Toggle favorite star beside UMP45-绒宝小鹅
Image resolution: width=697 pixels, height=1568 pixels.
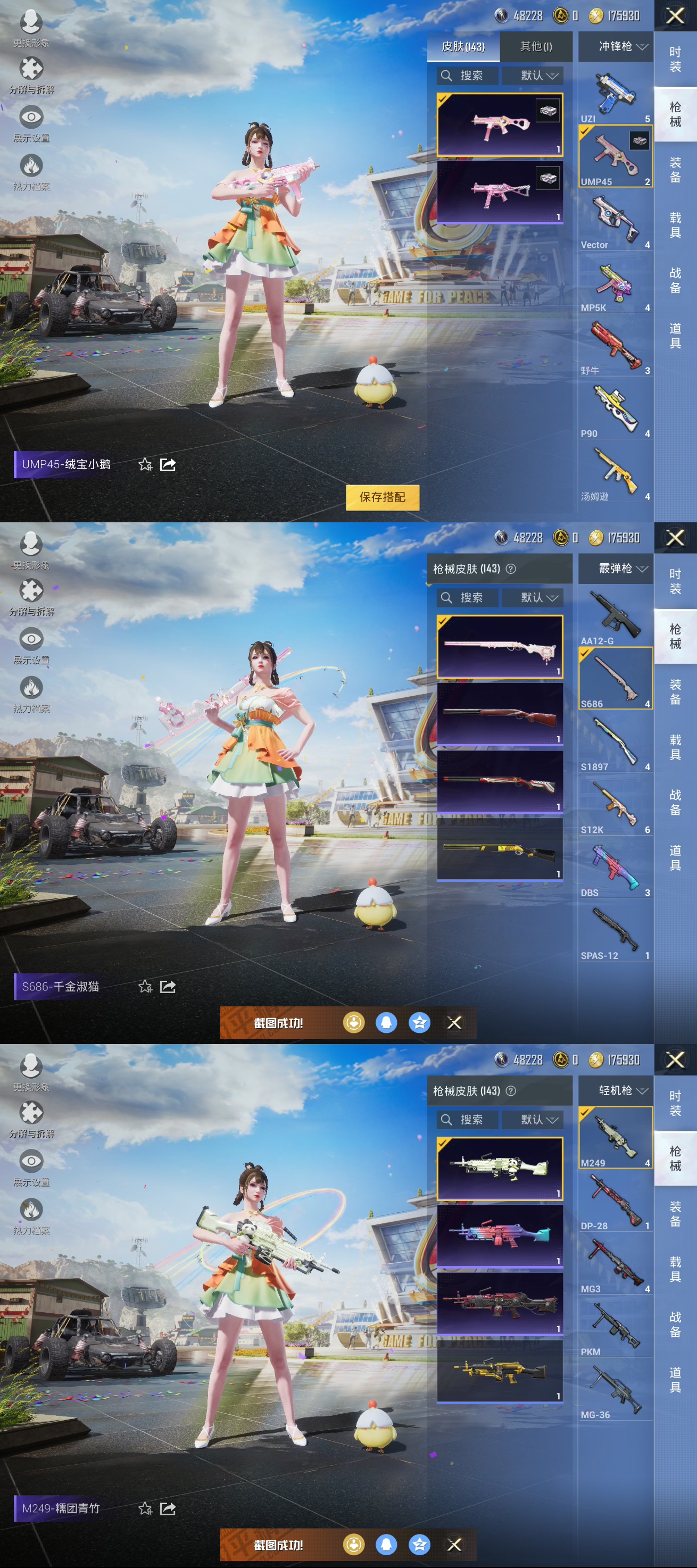[145, 464]
